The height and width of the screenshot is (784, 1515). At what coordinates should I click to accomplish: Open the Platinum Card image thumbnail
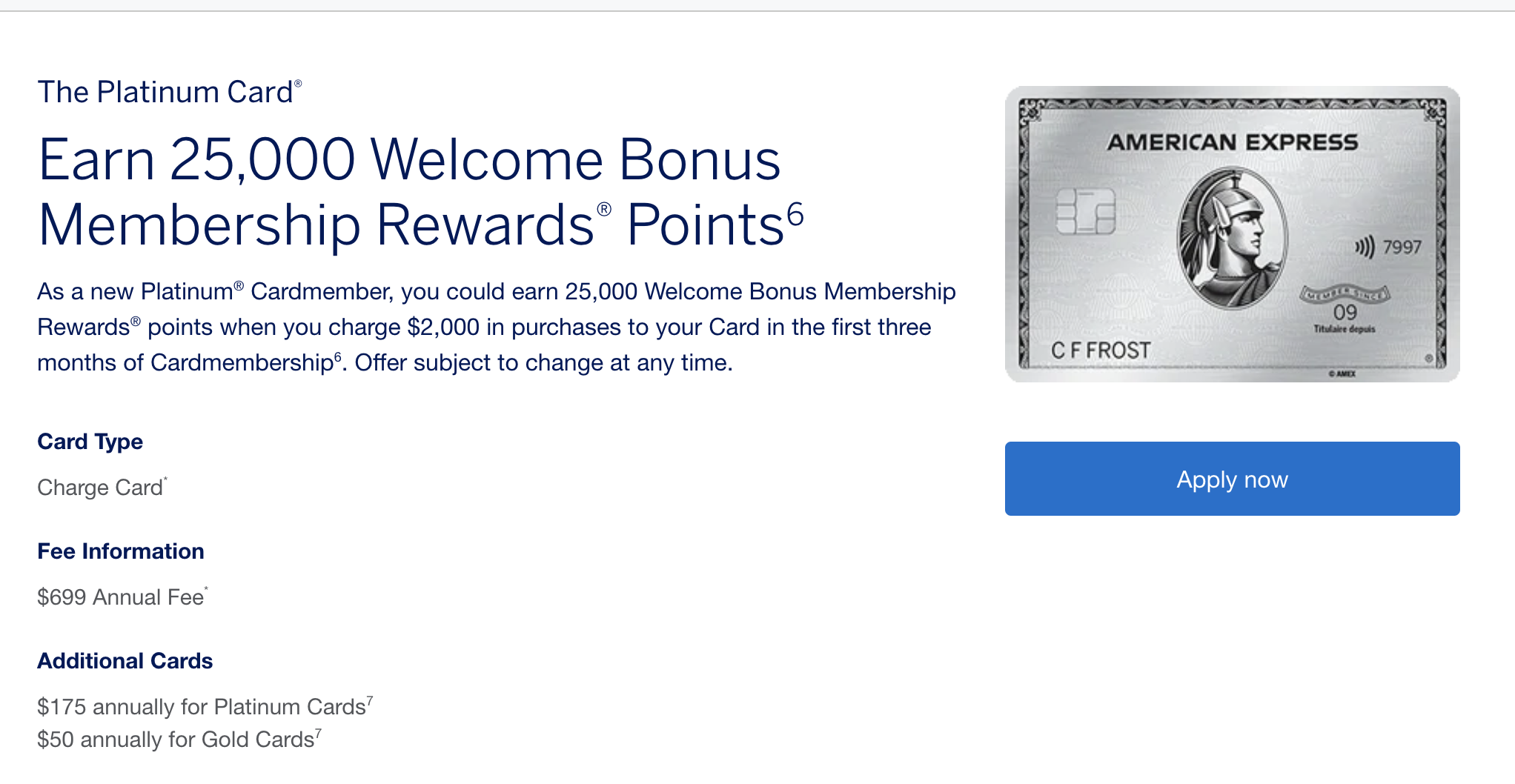click(x=1232, y=234)
